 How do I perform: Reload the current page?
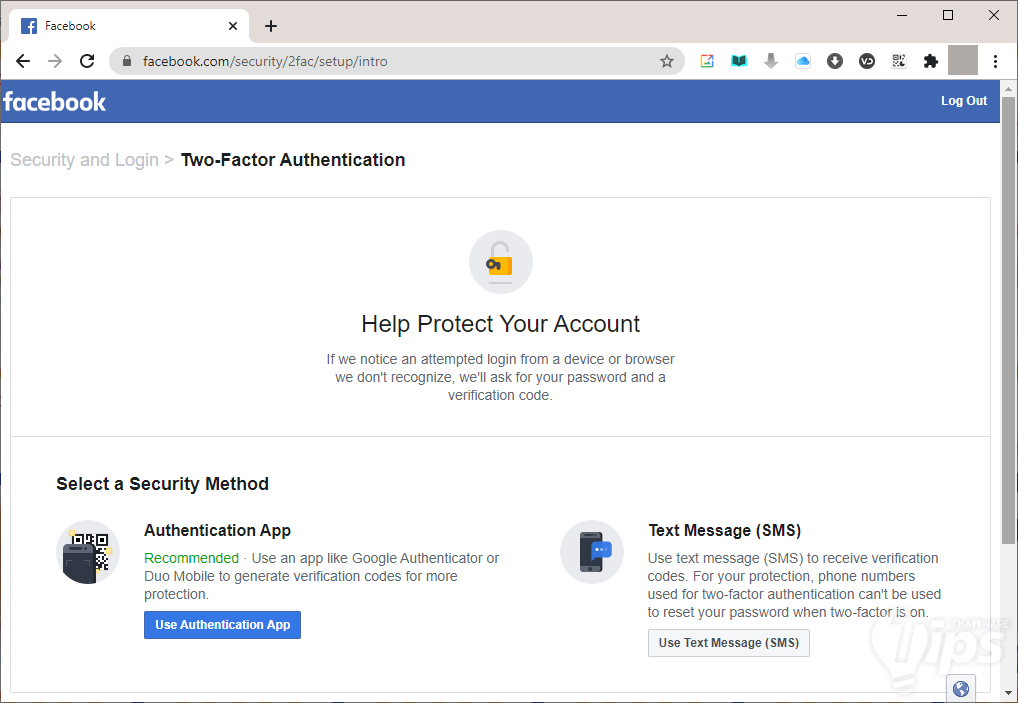tap(87, 61)
